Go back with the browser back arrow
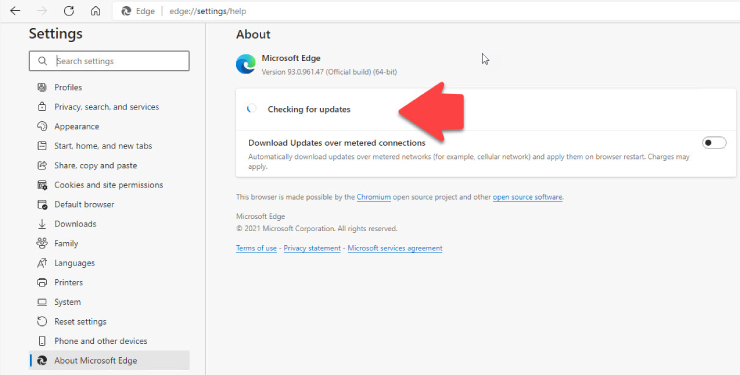The height and width of the screenshot is (375, 740). pyautogui.click(x=15, y=11)
